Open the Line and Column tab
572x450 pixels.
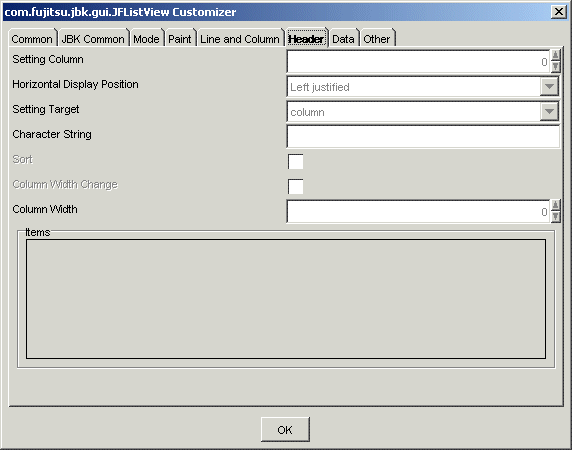click(240, 38)
